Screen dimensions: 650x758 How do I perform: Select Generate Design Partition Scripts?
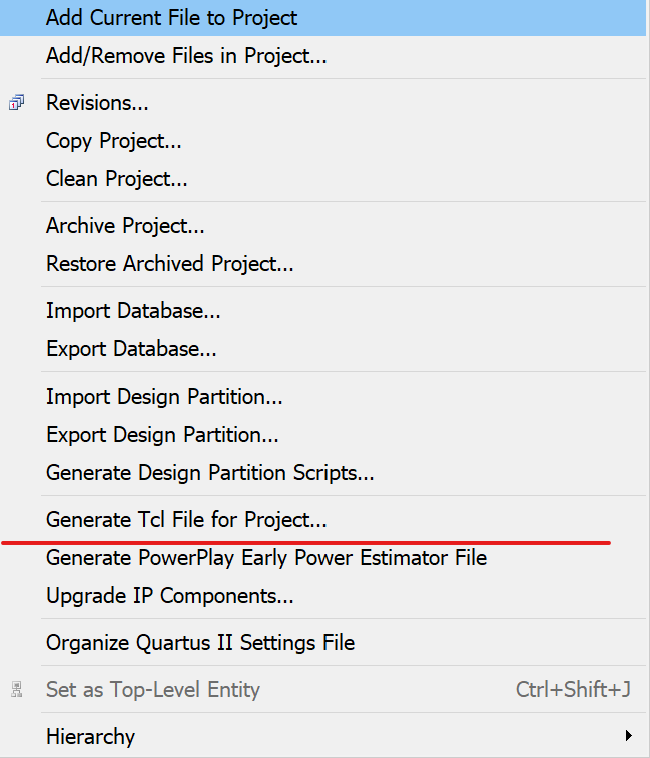click(x=210, y=472)
